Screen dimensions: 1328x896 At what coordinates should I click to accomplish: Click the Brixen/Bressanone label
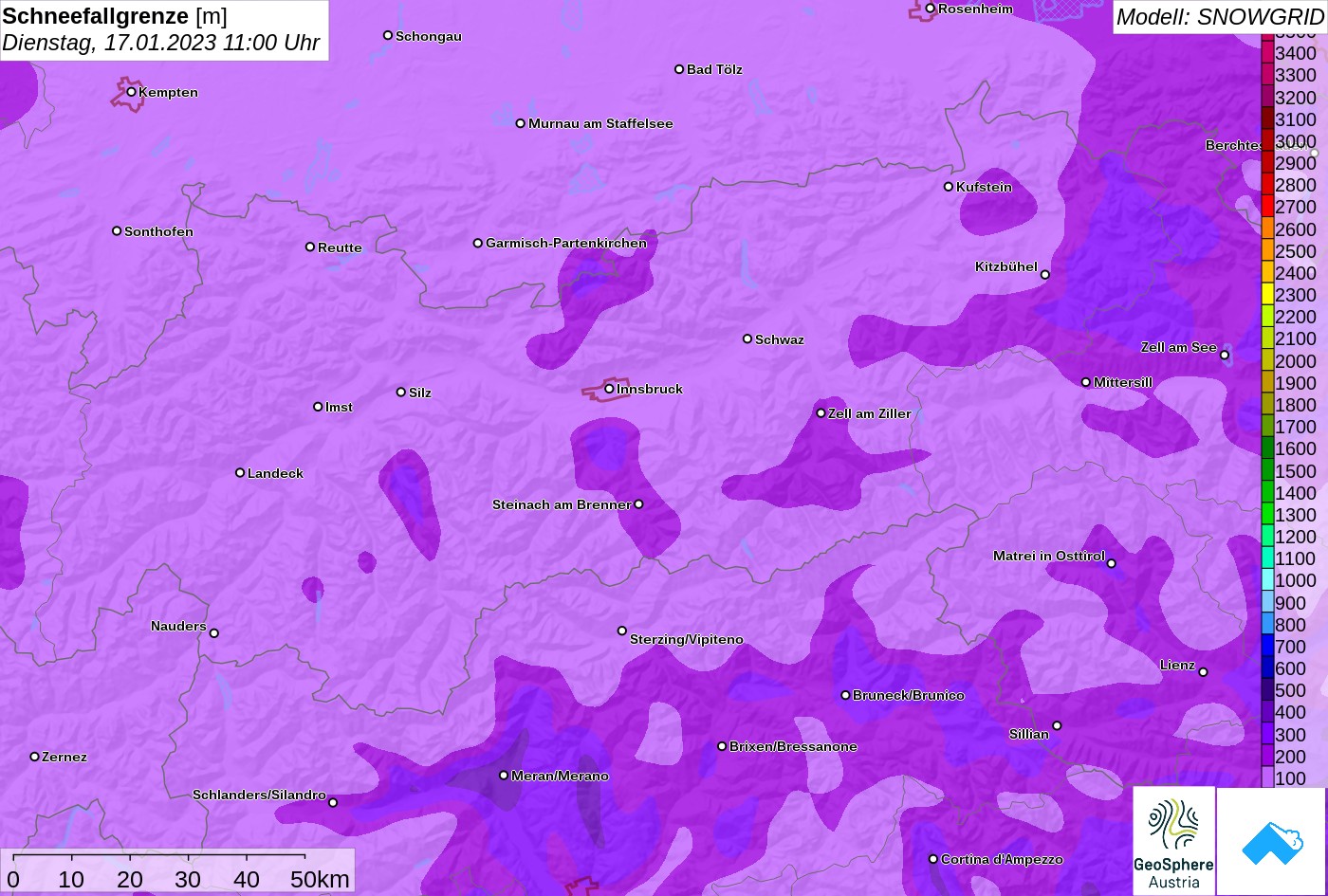click(x=793, y=746)
